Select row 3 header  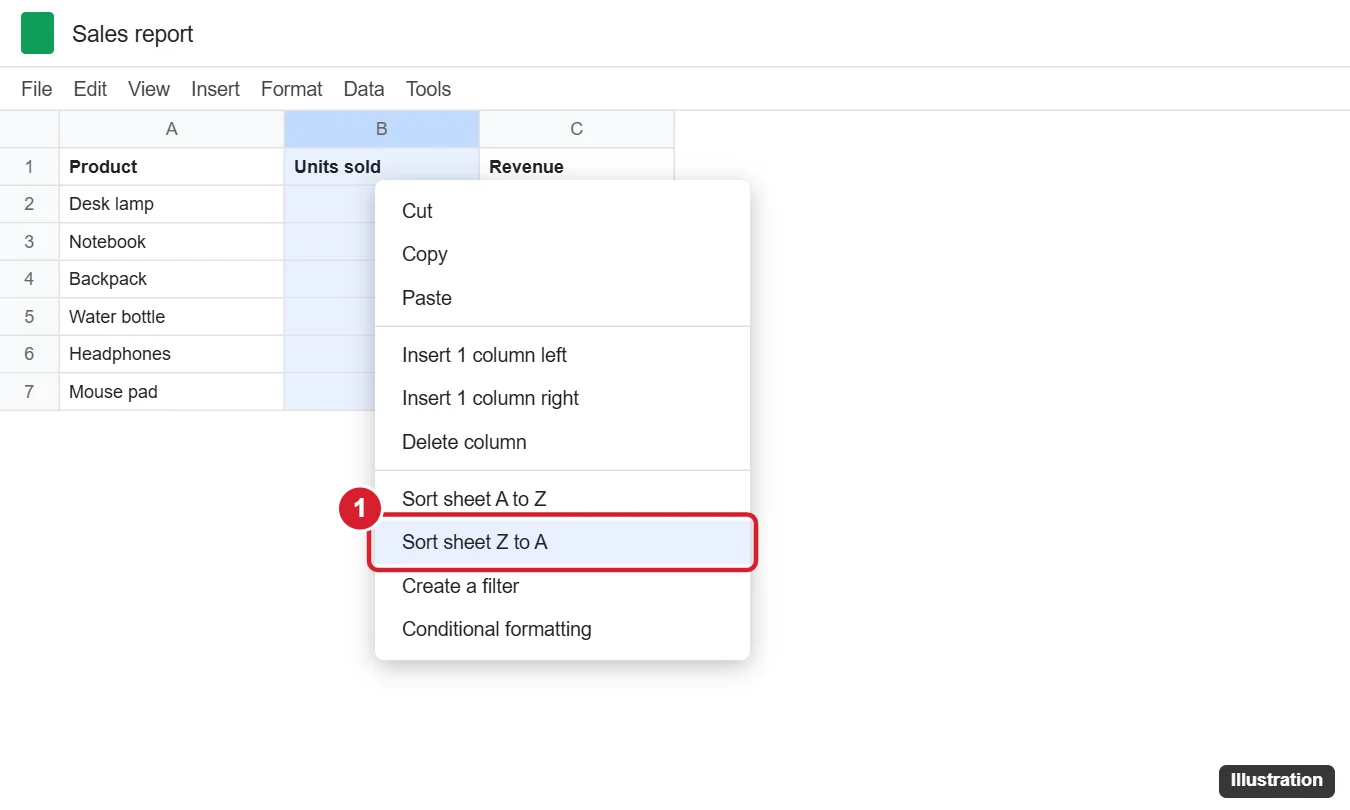click(29, 242)
